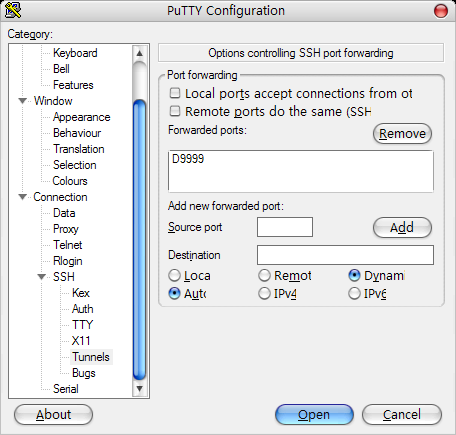Enable local ports accepting connections from other hosts
456x435 pixels.
[x=175, y=93]
